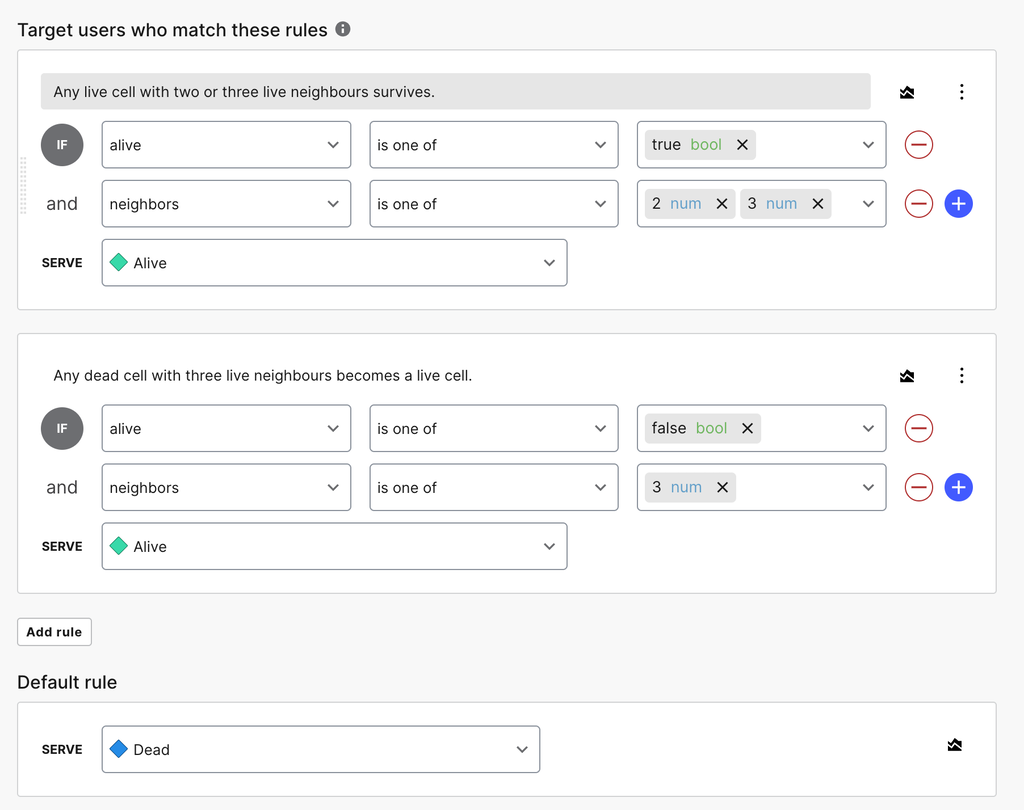1024x810 pixels.
Task: Remove the 'true bool' value chip
Action: (x=742, y=145)
